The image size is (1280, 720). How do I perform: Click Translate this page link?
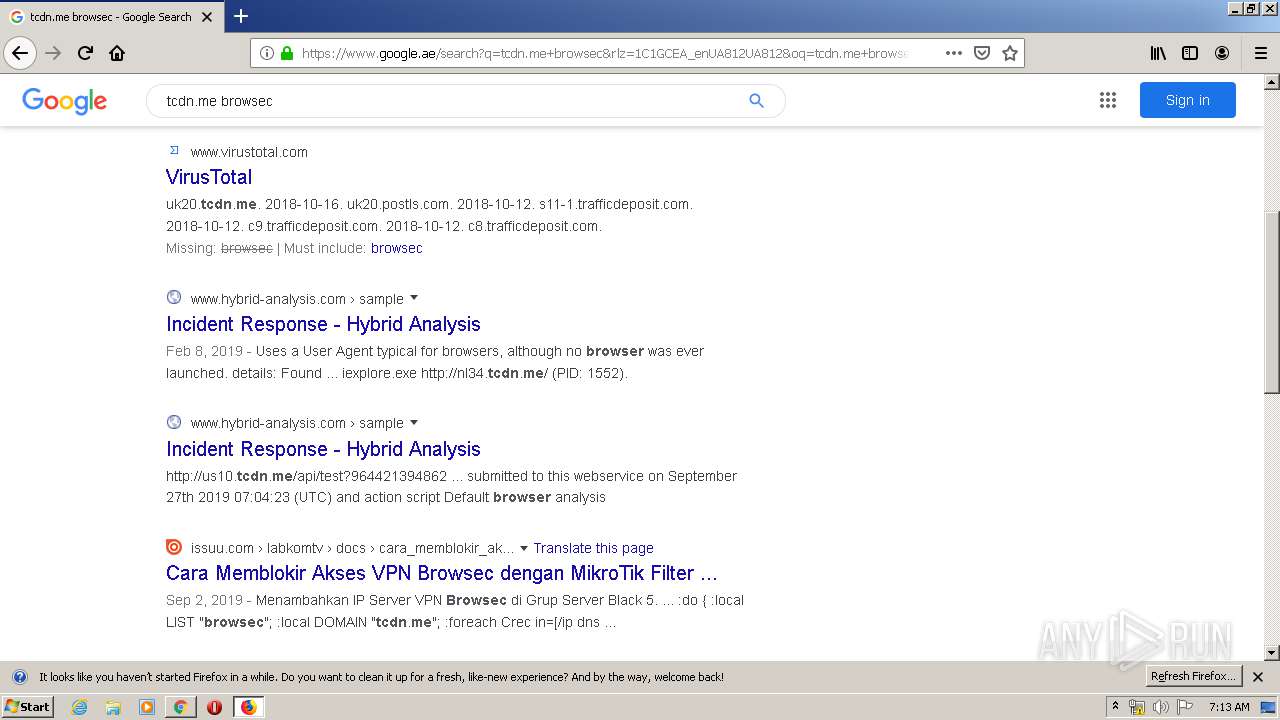tap(593, 548)
